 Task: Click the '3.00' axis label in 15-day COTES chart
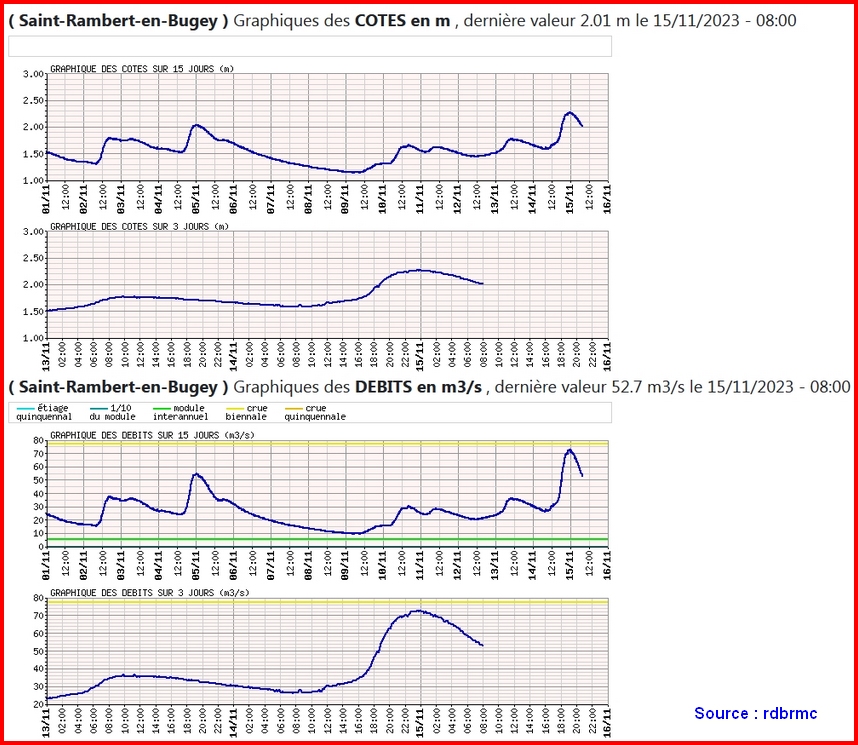[x=33, y=74]
